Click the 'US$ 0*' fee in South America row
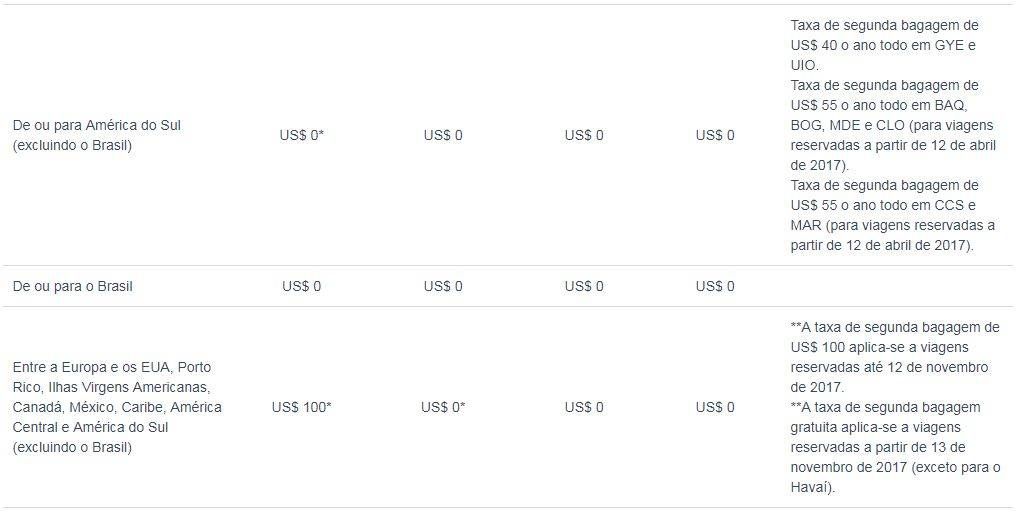This screenshot has width=1021, height=518. (x=301, y=135)
